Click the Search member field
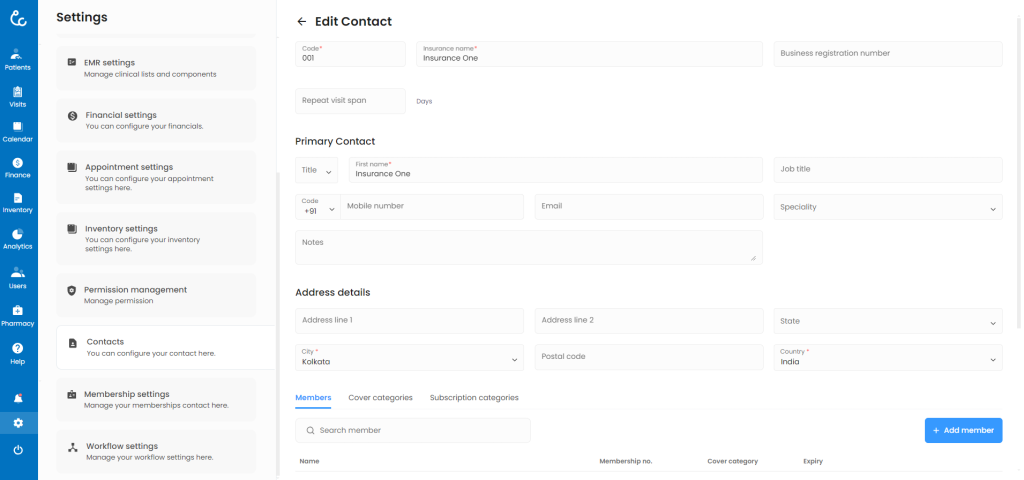The image size is (1024, 480). (412, 430)
